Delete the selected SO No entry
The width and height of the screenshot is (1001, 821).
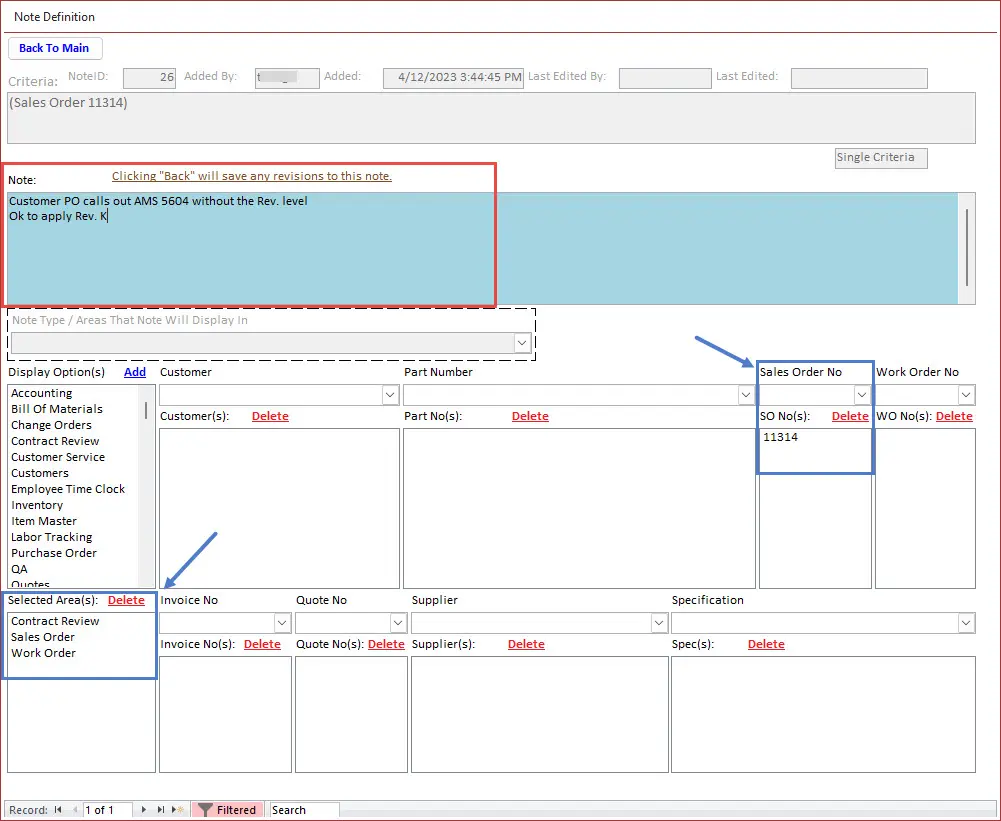pyautogui.click(x=850, y=416)
